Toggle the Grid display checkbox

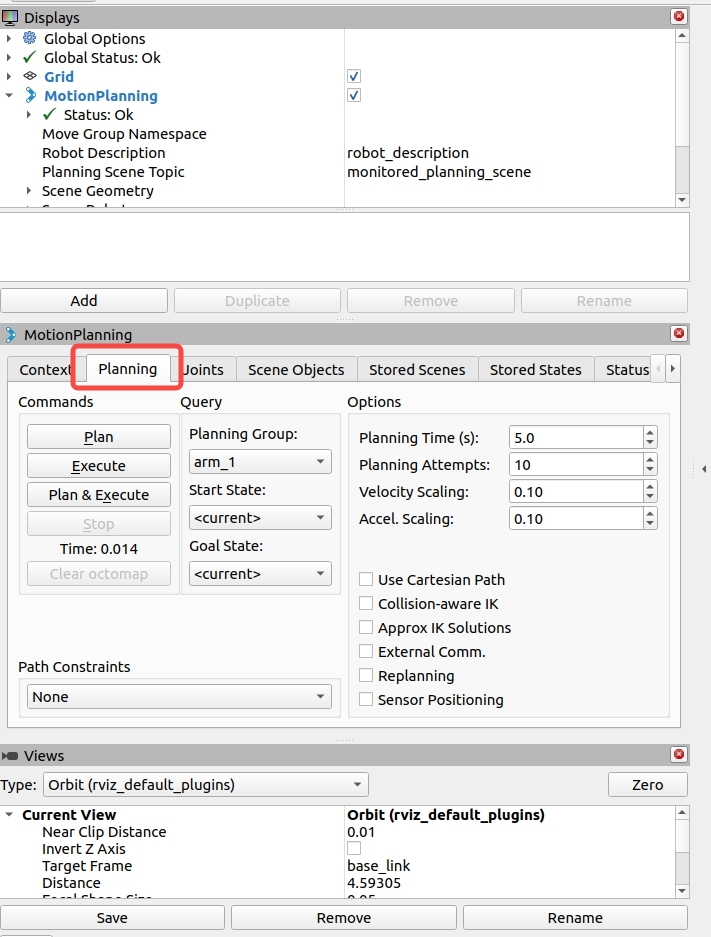[354, 76]
